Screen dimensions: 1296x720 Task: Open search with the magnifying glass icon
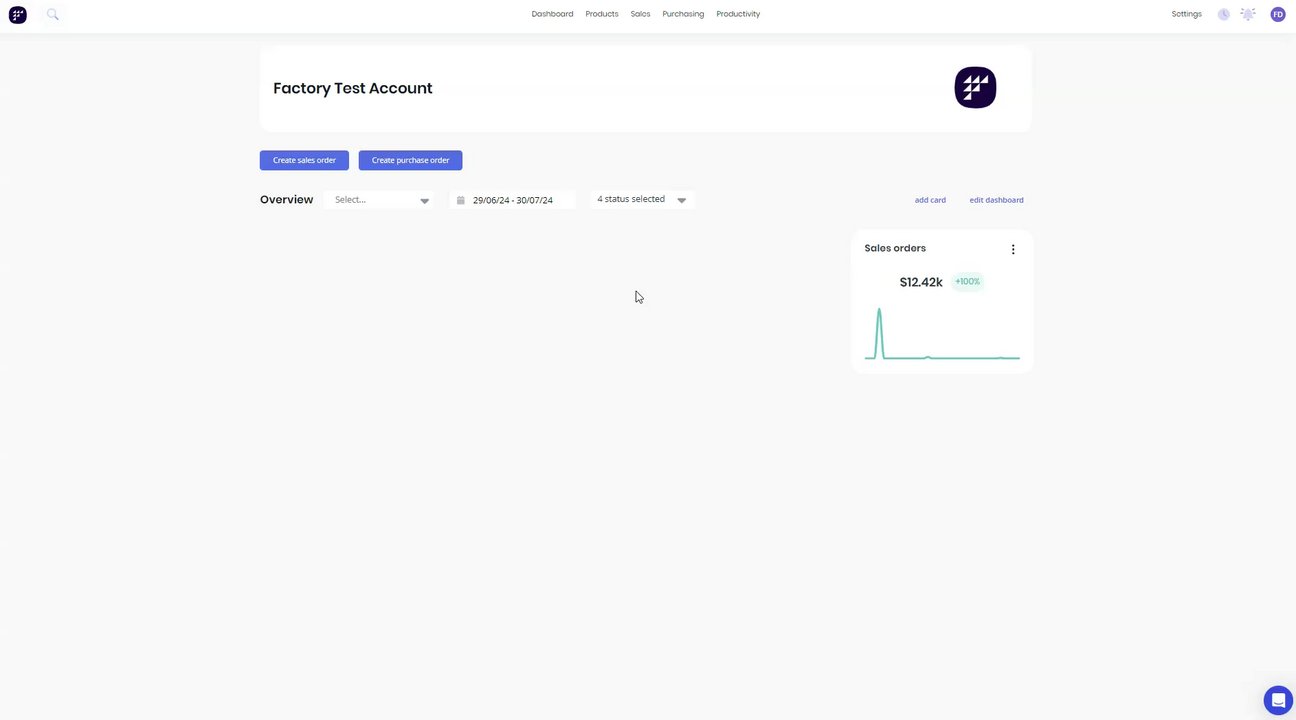coord(53,14)
